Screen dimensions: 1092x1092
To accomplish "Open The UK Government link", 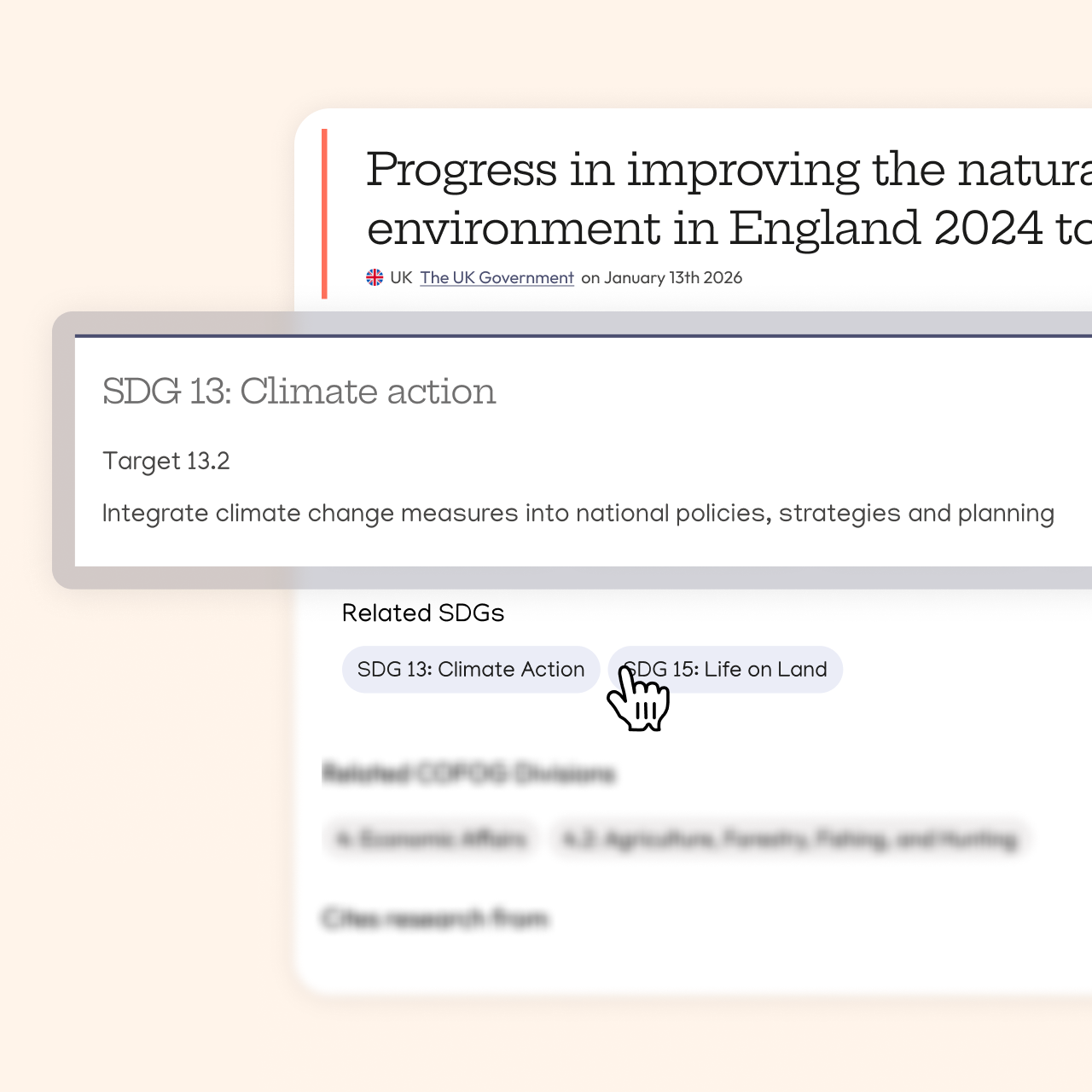I will 497,277.
